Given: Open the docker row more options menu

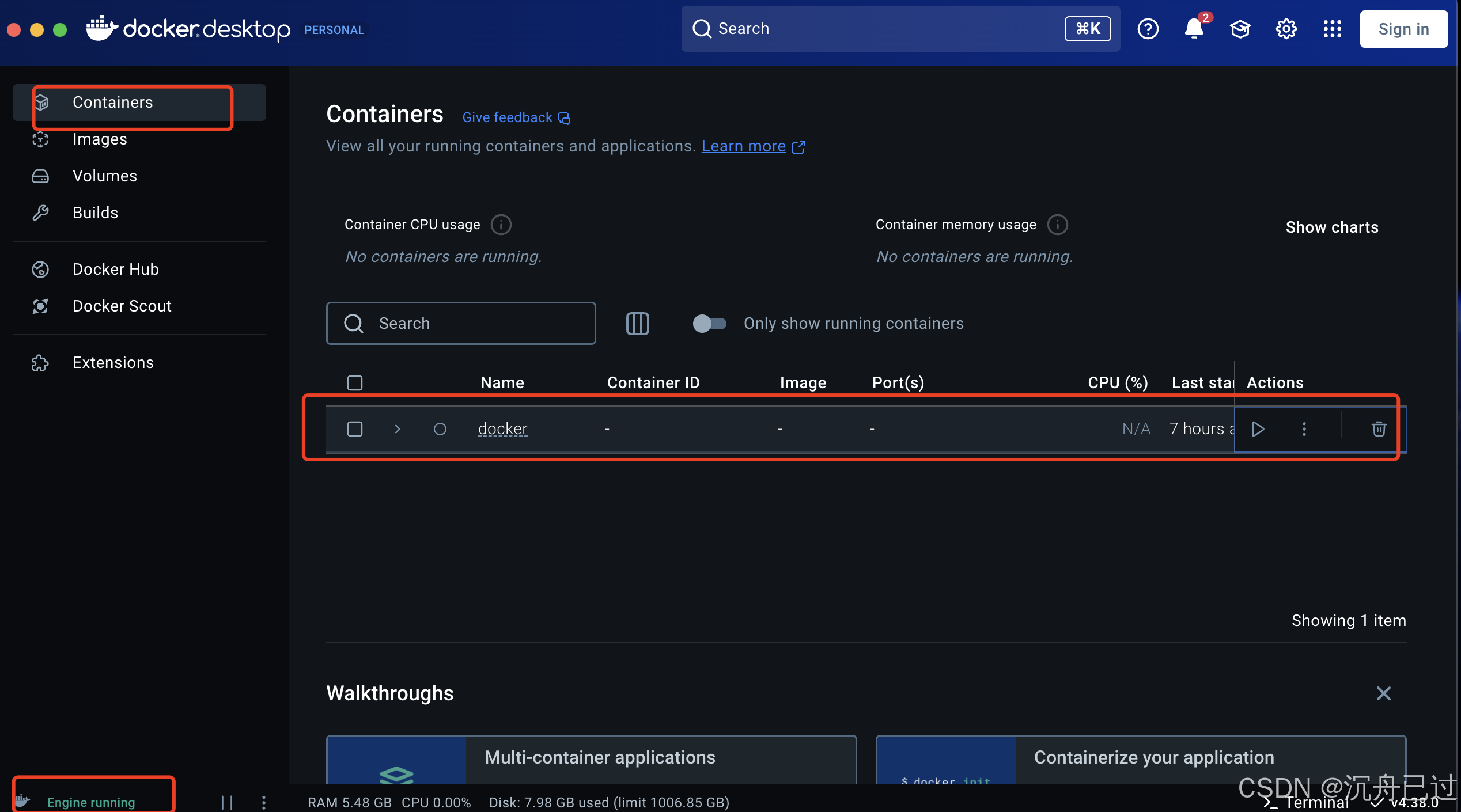Looking at the screenshot, I should (x=1304, y=429).
